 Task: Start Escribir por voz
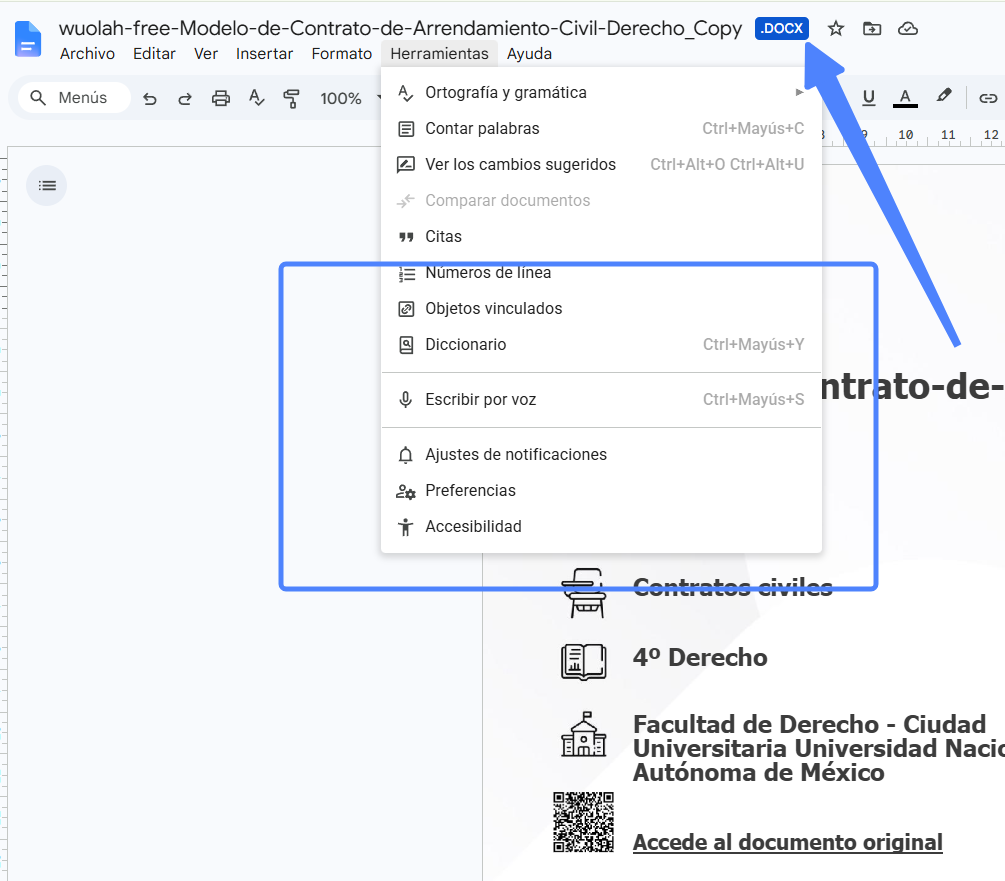(601, 399)
